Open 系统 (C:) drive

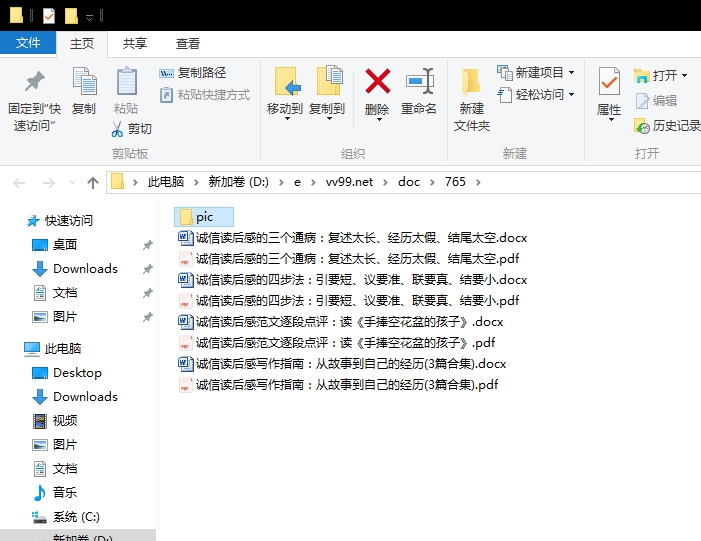[x=66, y=517]
